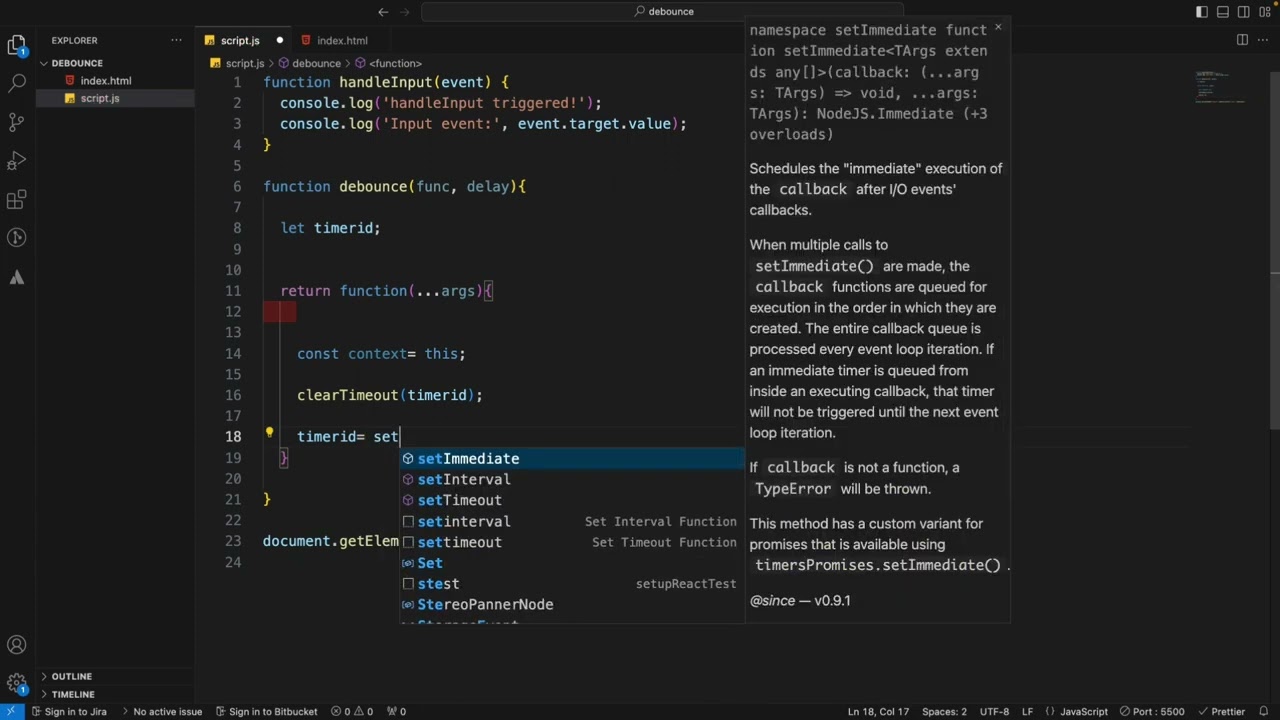Collapse the DEBOUNCE folder section

click(115, 63)
